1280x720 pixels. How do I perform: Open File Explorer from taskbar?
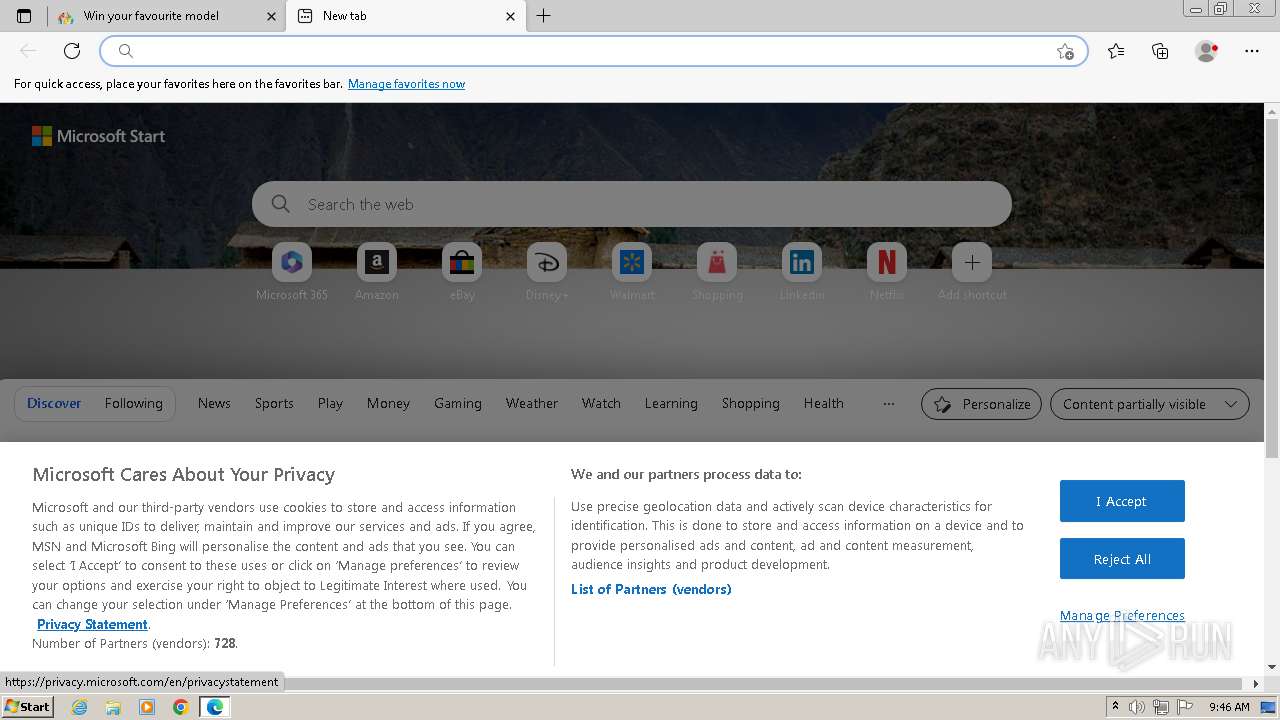(113, 707)
